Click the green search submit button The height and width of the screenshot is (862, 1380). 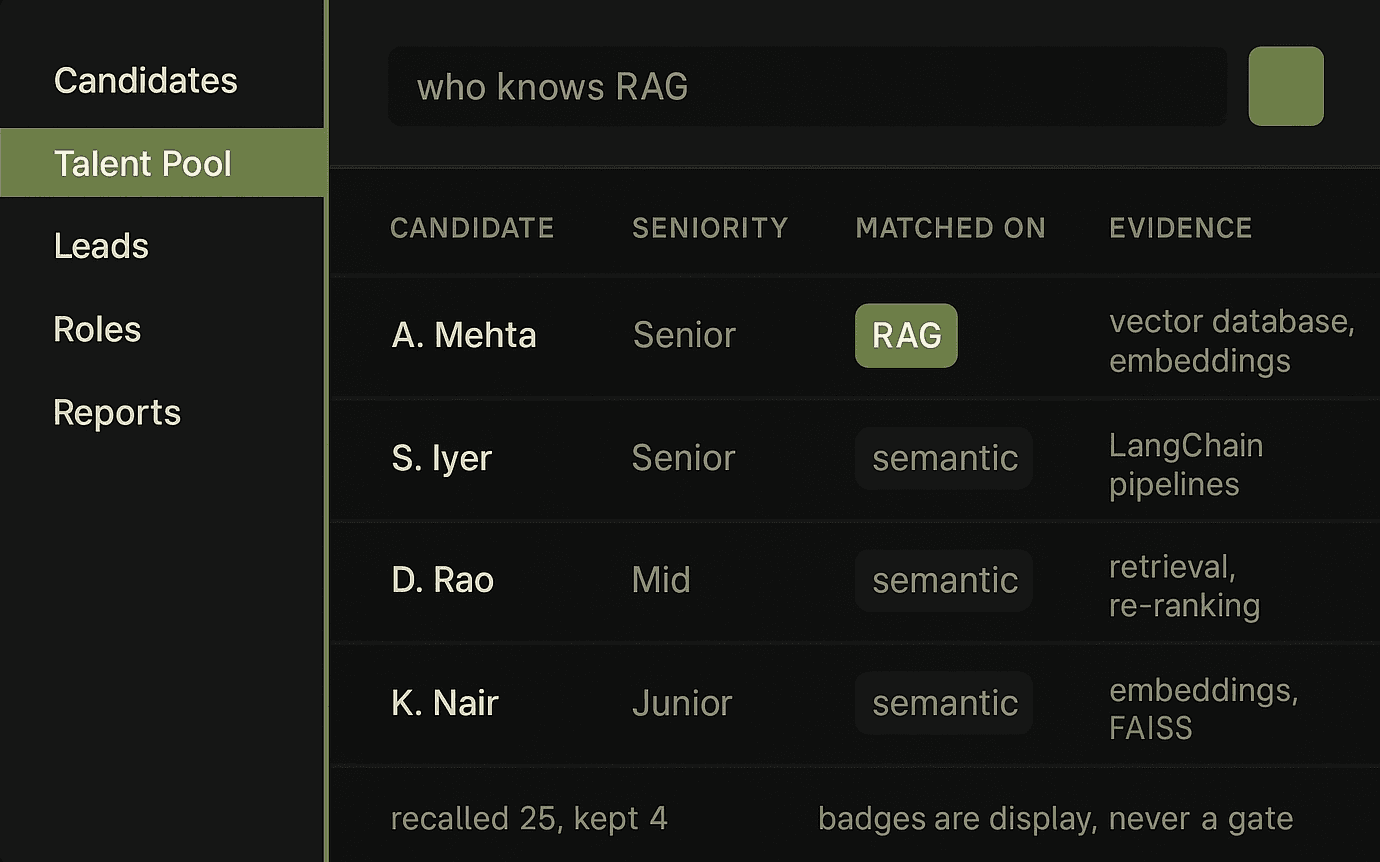click(1286, 86)
